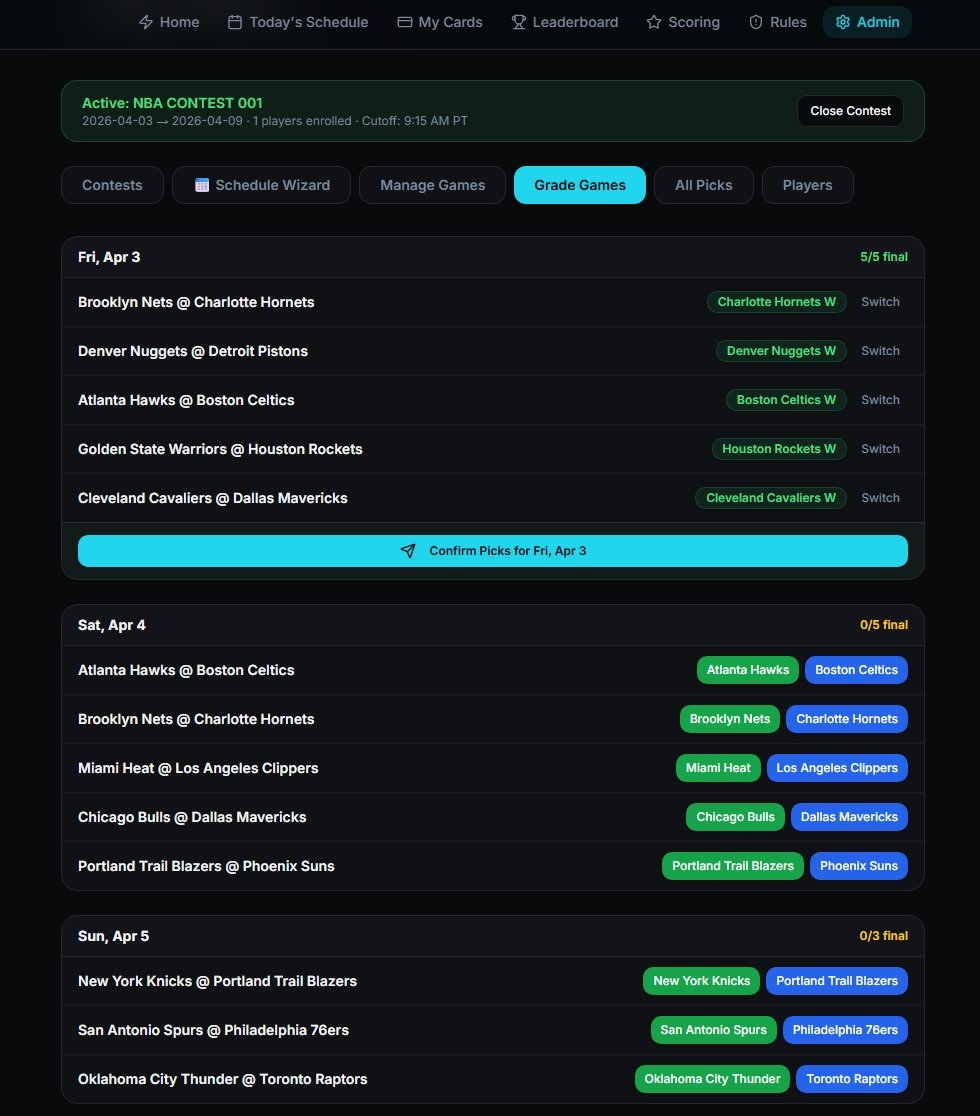
Task: Switch the Brooklyn Nets @ Charlotte Hornets result
Action: tap(880, 302)
